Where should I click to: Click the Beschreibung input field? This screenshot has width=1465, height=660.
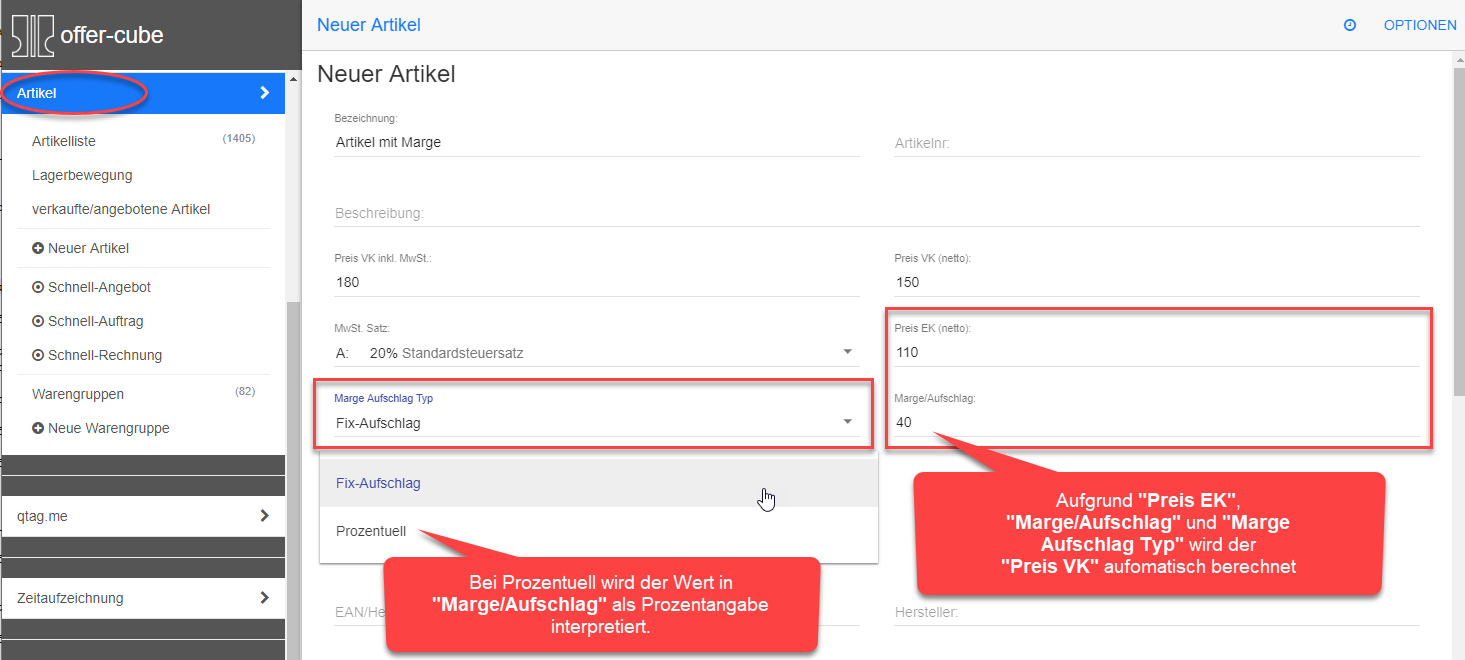coord(877,213)
